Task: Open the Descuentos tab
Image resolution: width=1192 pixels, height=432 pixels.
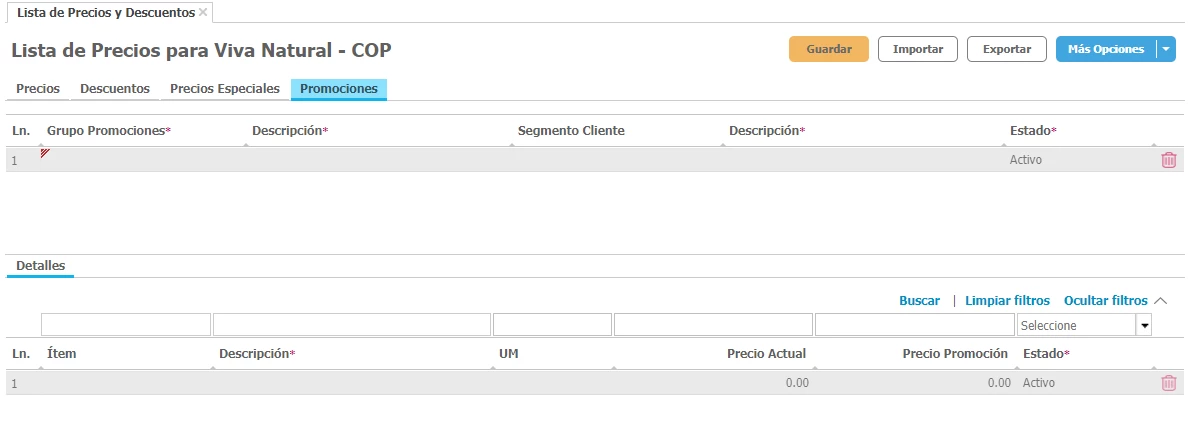Action: 115,89
